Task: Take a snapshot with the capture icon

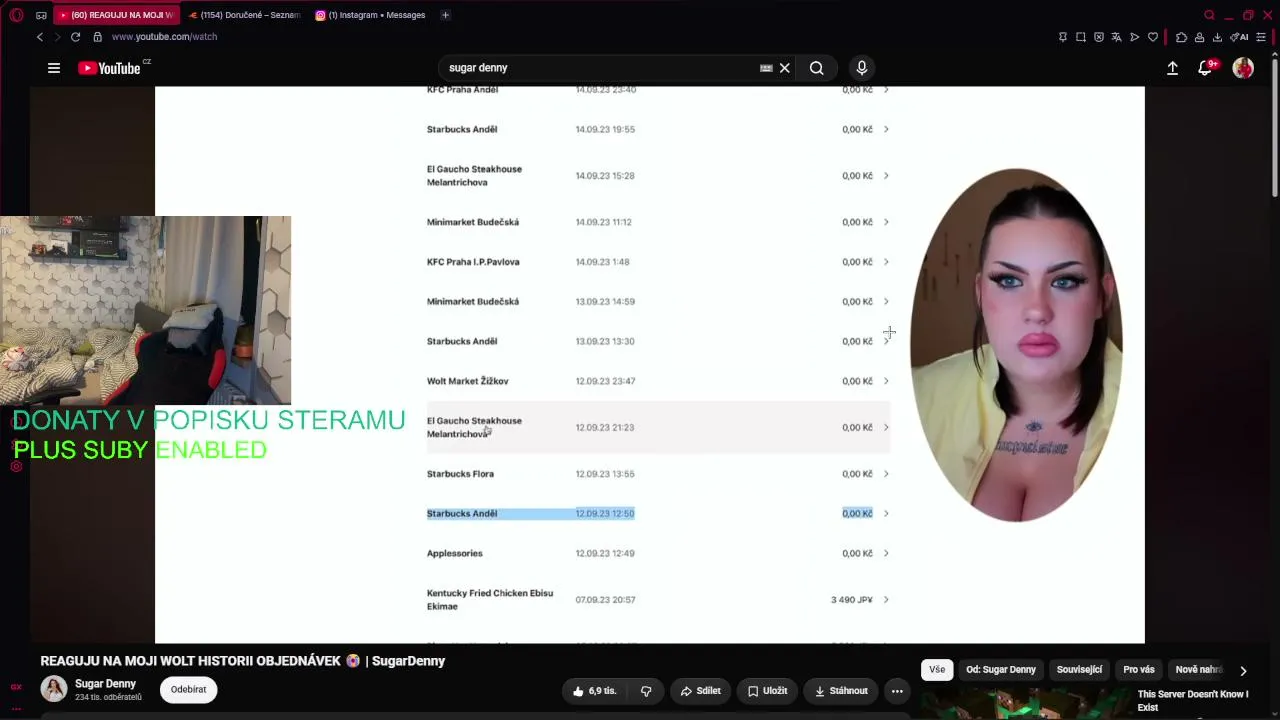Action: (x=1081, y=37)
